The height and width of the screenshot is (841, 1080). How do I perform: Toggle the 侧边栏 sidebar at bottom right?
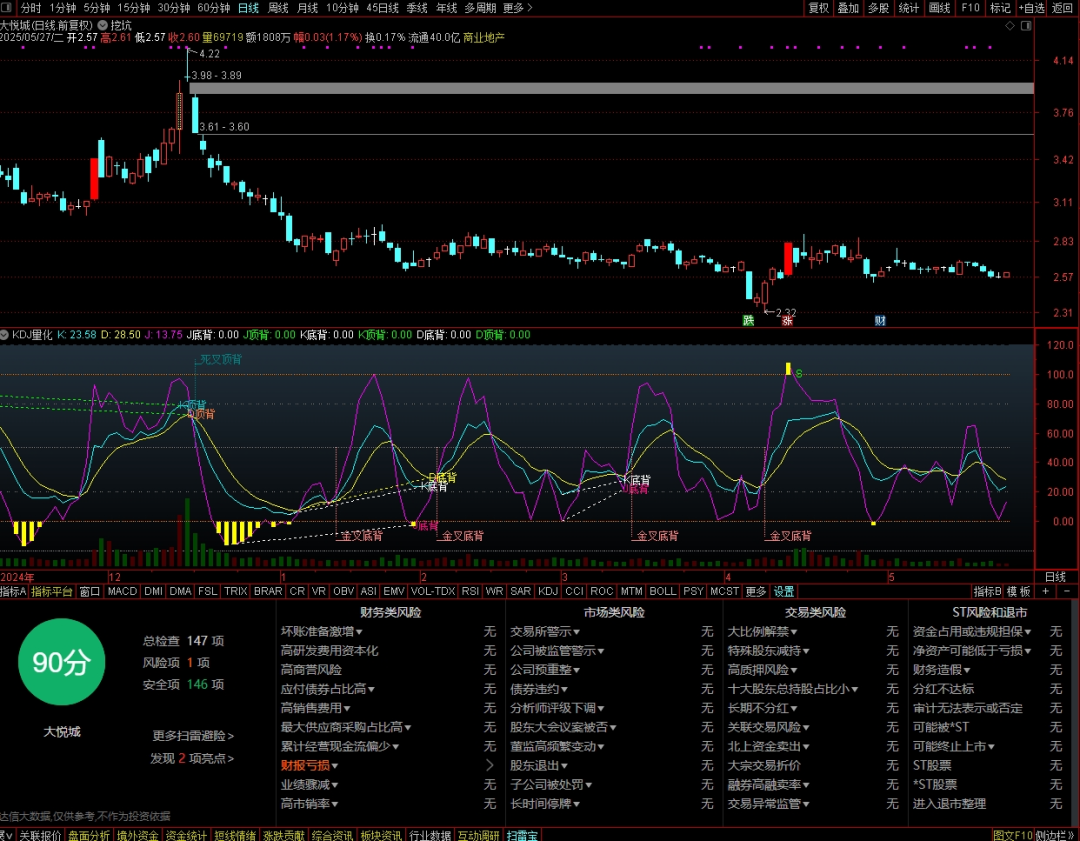pyautogui.click(x=1057, y=835)
